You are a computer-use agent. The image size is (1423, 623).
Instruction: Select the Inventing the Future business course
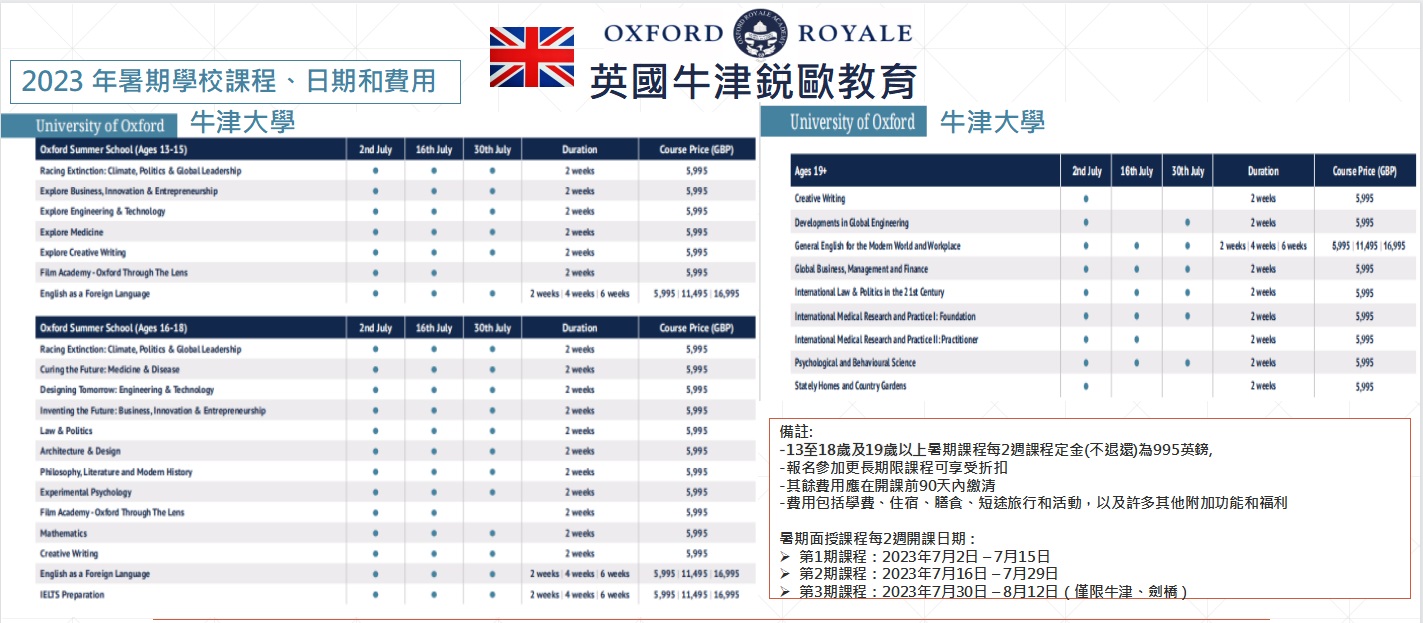pos(152,411)
